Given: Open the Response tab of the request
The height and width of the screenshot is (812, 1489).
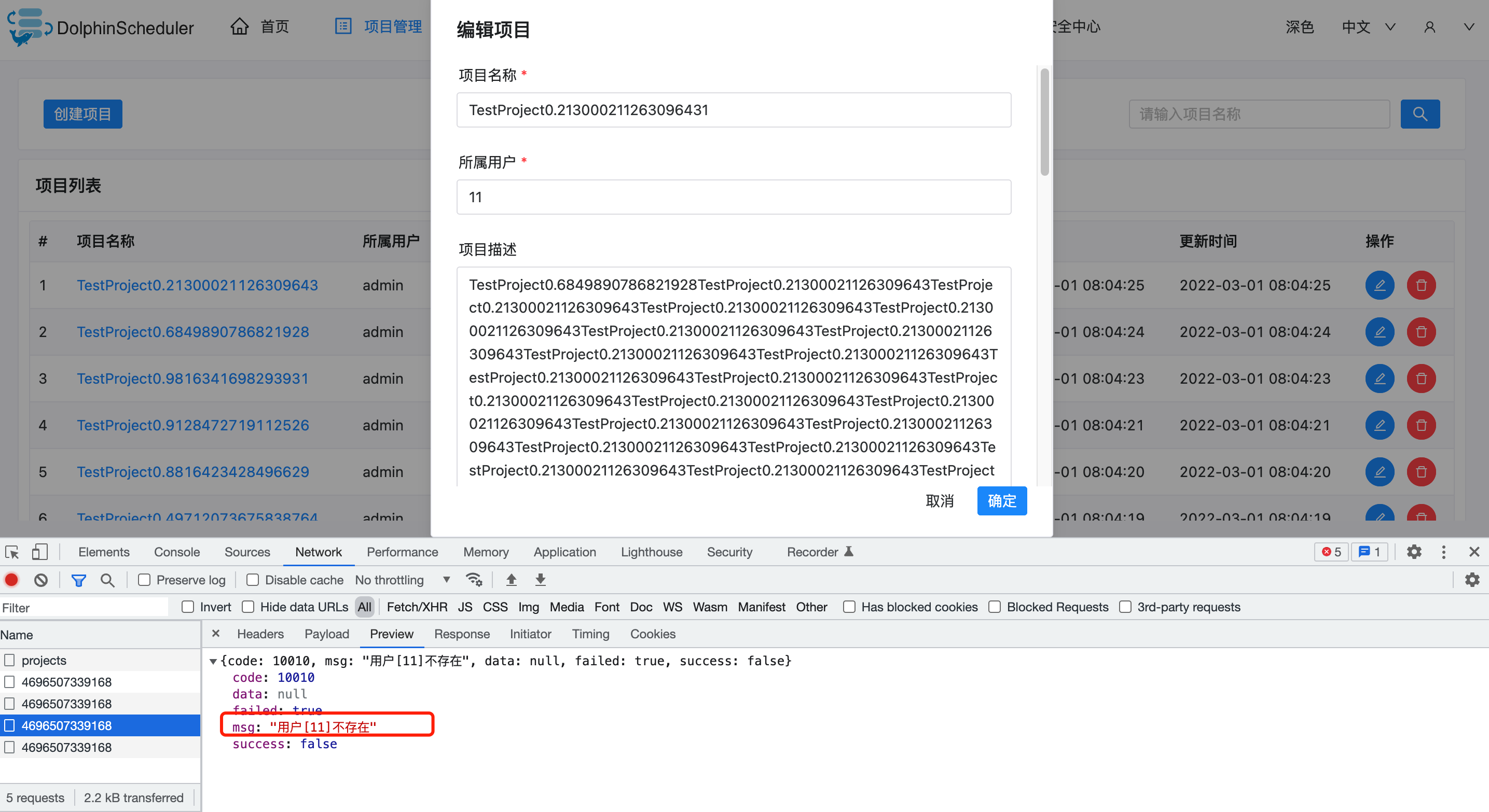Looking at the screenshot, I should [462, 634].
